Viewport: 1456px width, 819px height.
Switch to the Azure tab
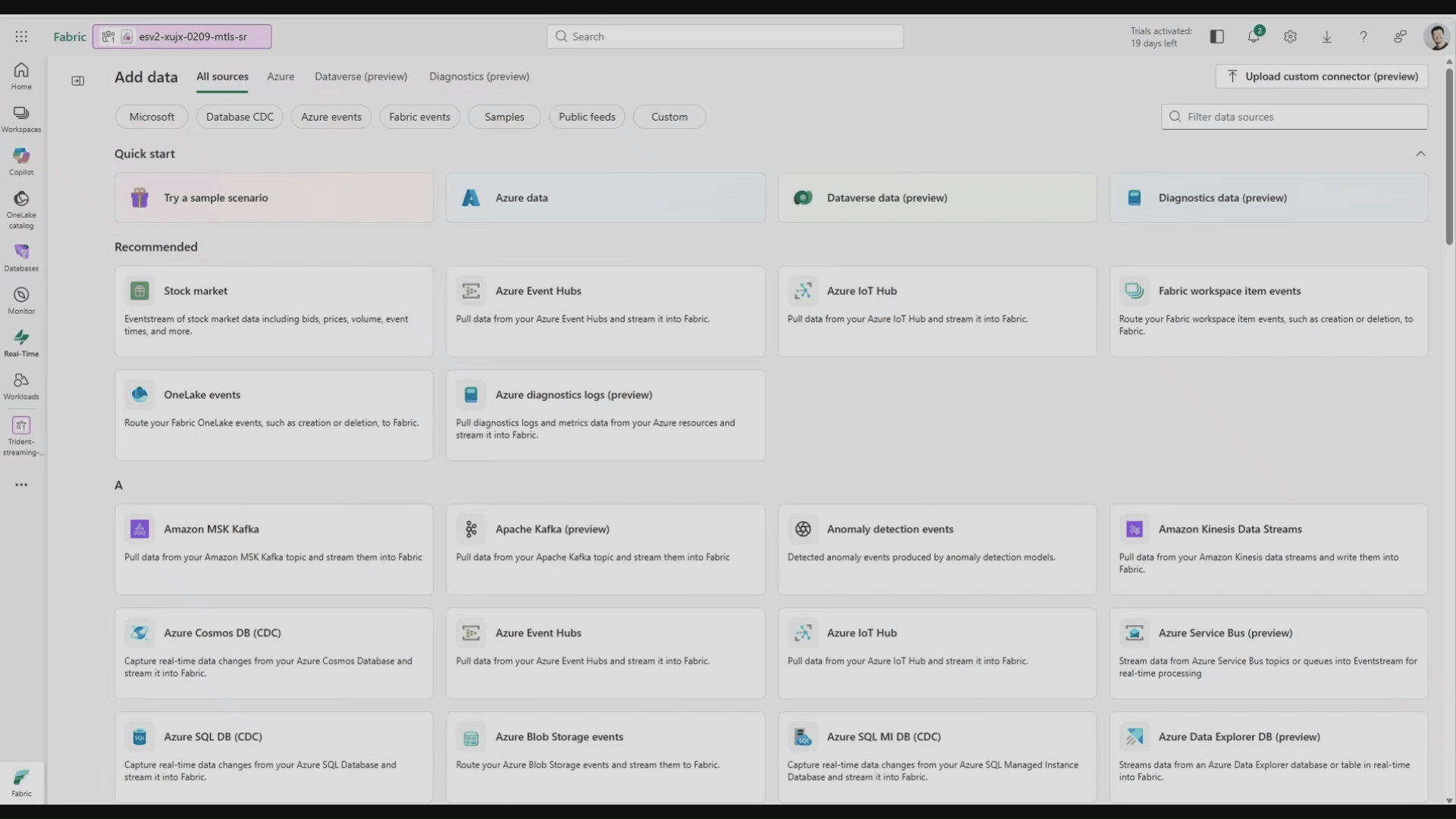coord(281,77)
